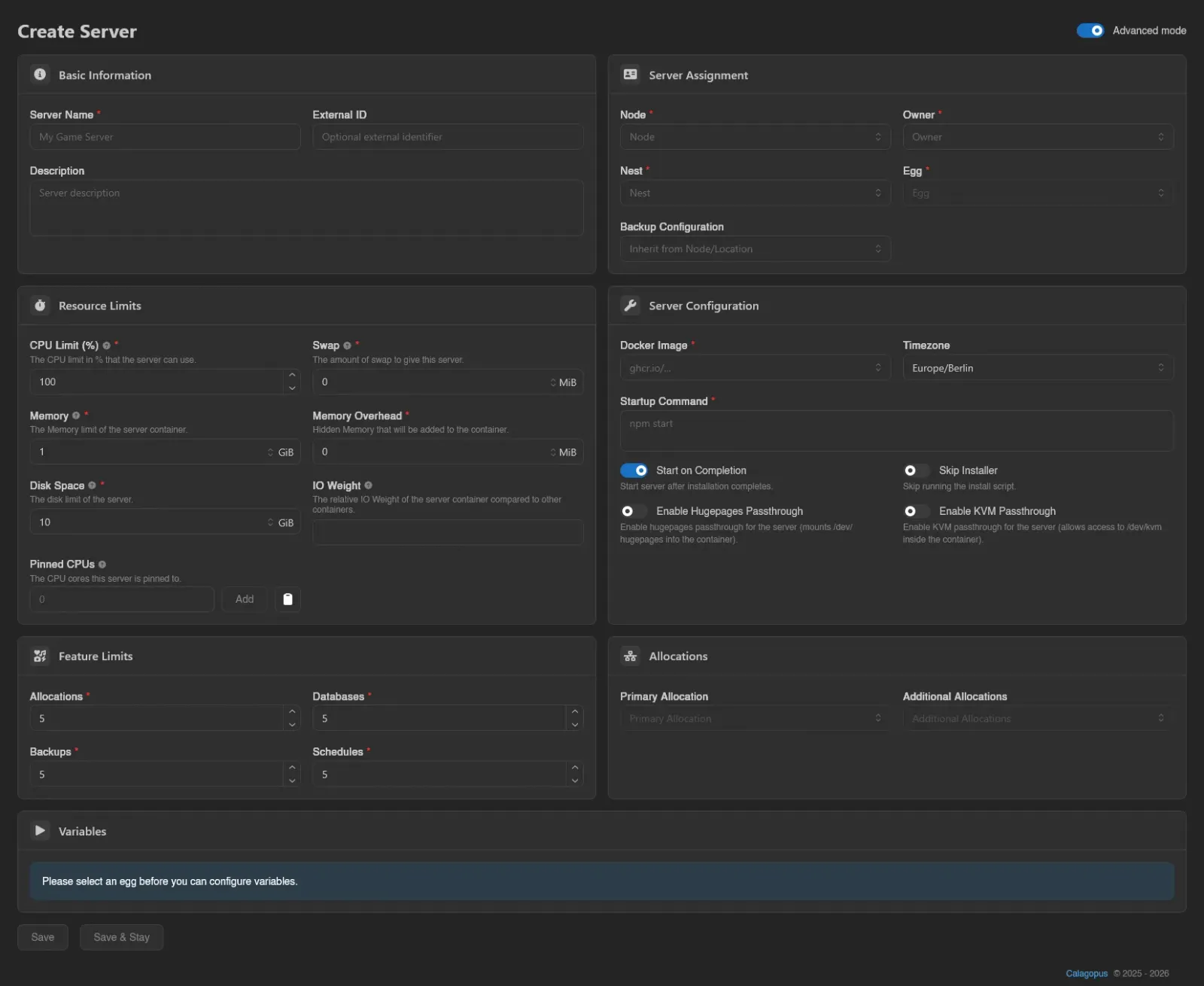Focus the Pinned CPUs input field
The image size is (1204, 986).
click(x=122, y=599)
